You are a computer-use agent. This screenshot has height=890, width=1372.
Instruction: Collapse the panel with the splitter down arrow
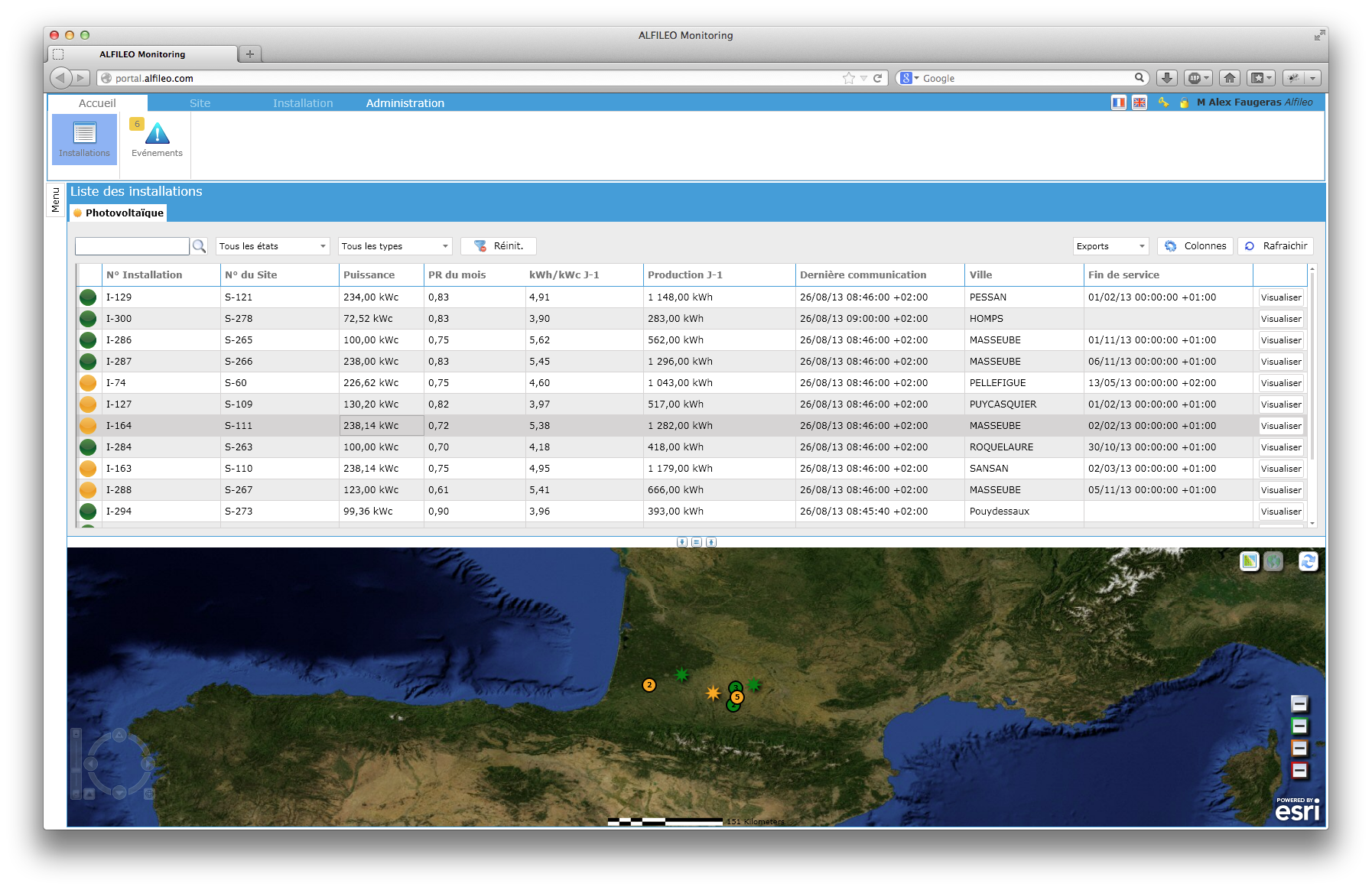tap(682, 542)
